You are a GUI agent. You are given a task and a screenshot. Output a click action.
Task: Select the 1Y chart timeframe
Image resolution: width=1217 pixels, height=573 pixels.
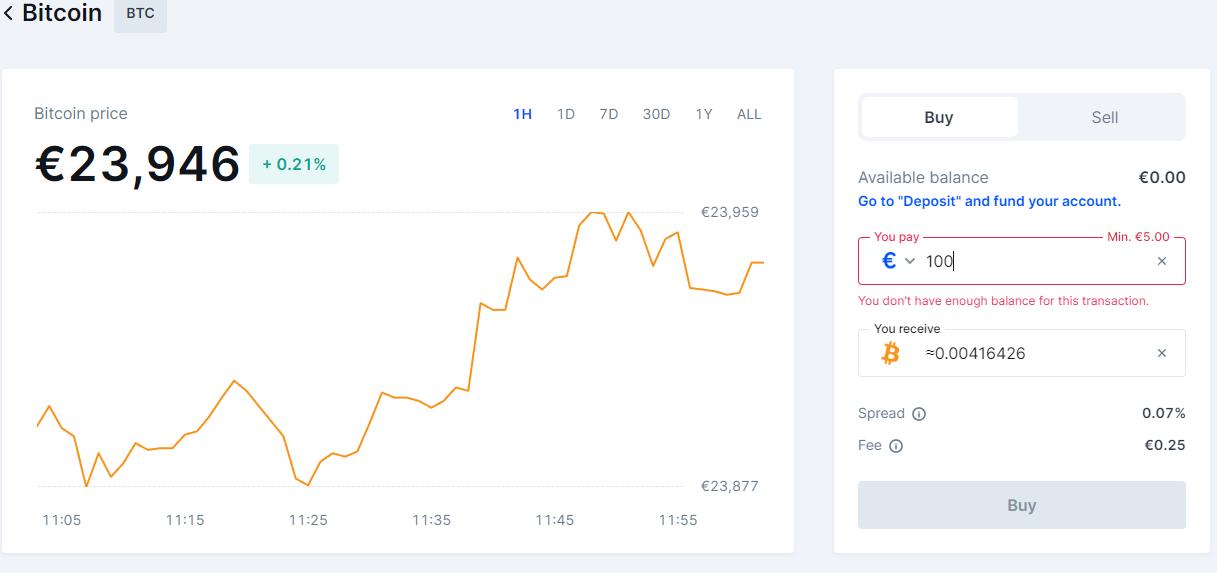[x=704, y=114]
